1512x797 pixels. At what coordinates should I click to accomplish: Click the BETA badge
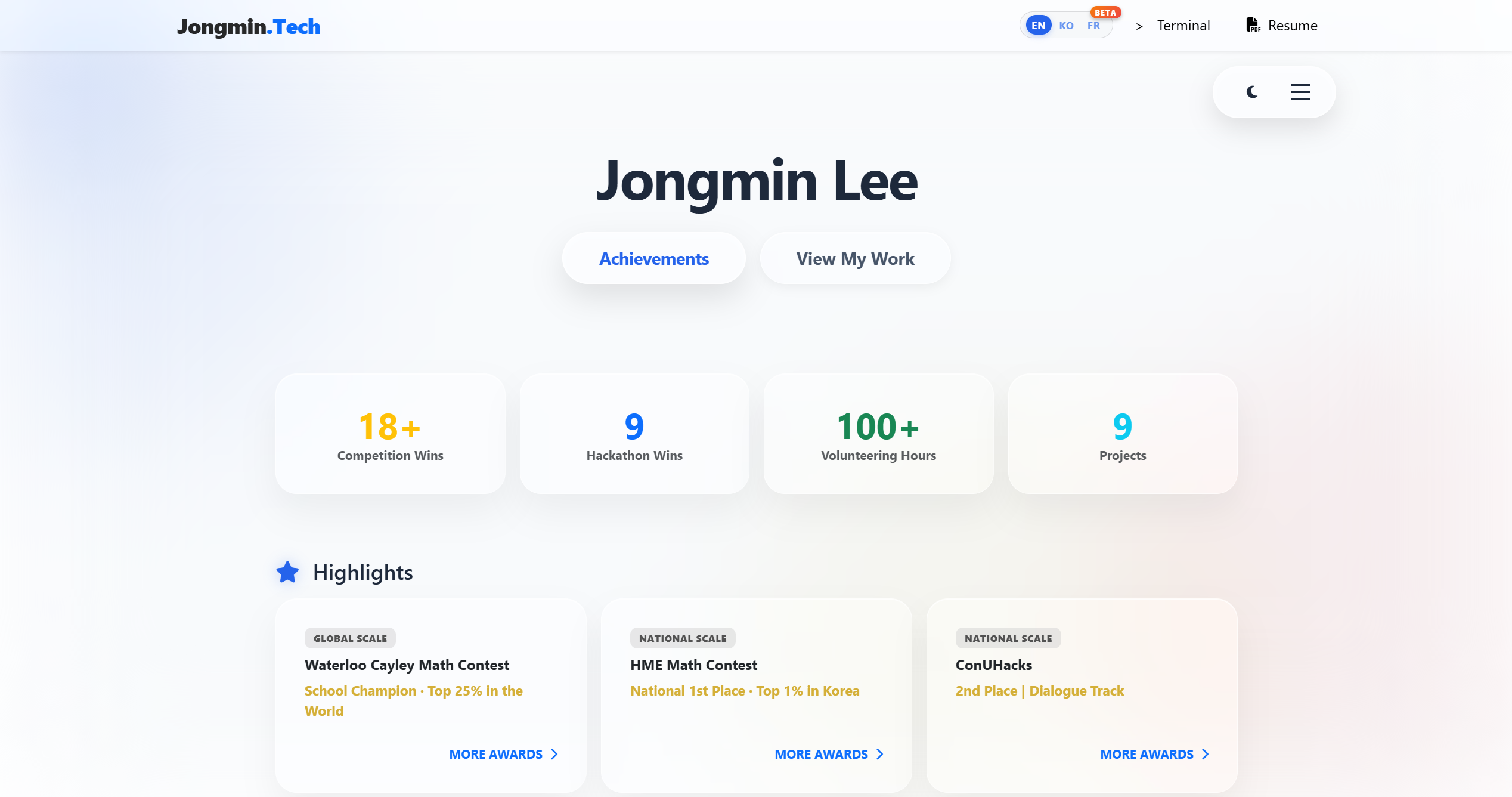1105,13
